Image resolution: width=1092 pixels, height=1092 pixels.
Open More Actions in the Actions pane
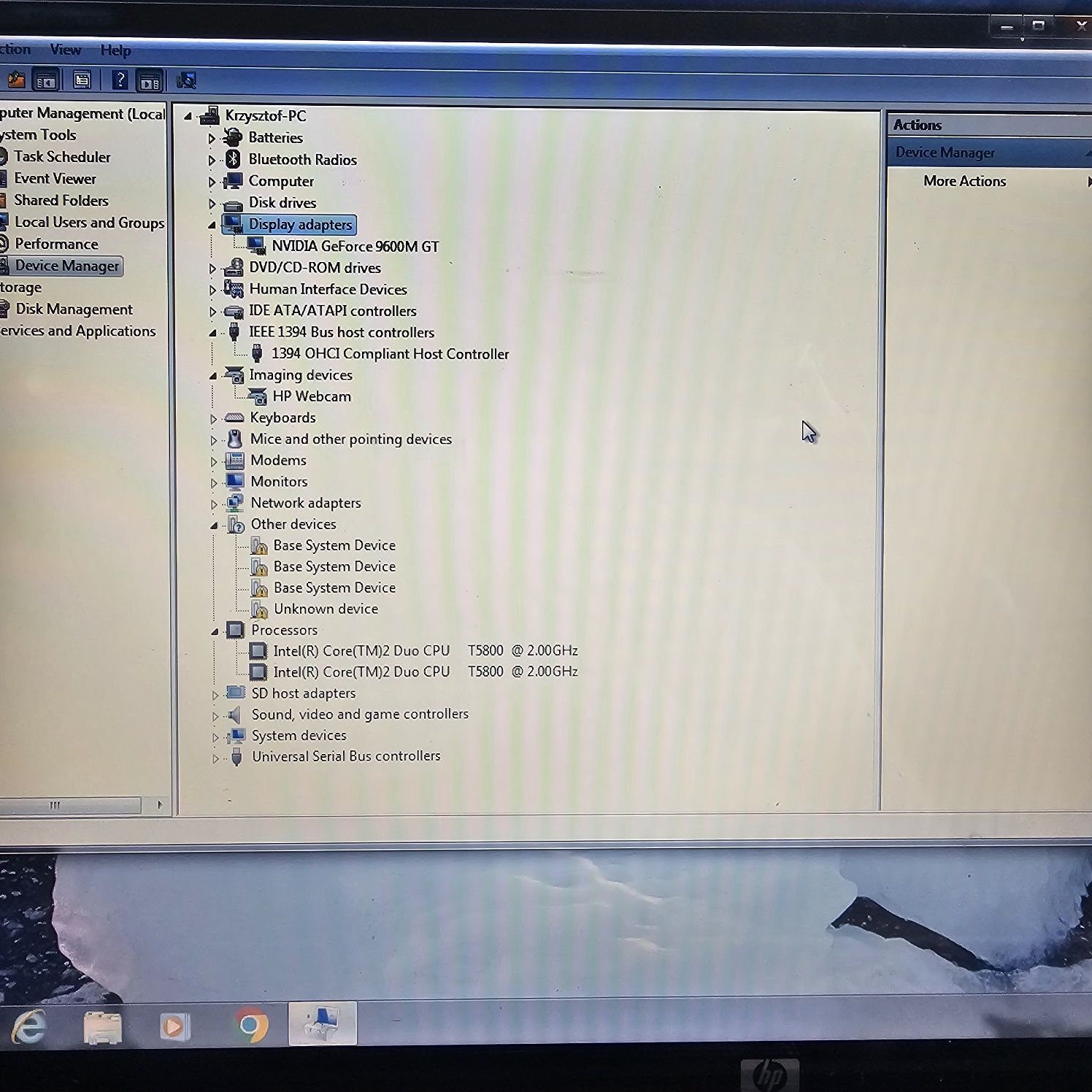click(x=964, y=181)
